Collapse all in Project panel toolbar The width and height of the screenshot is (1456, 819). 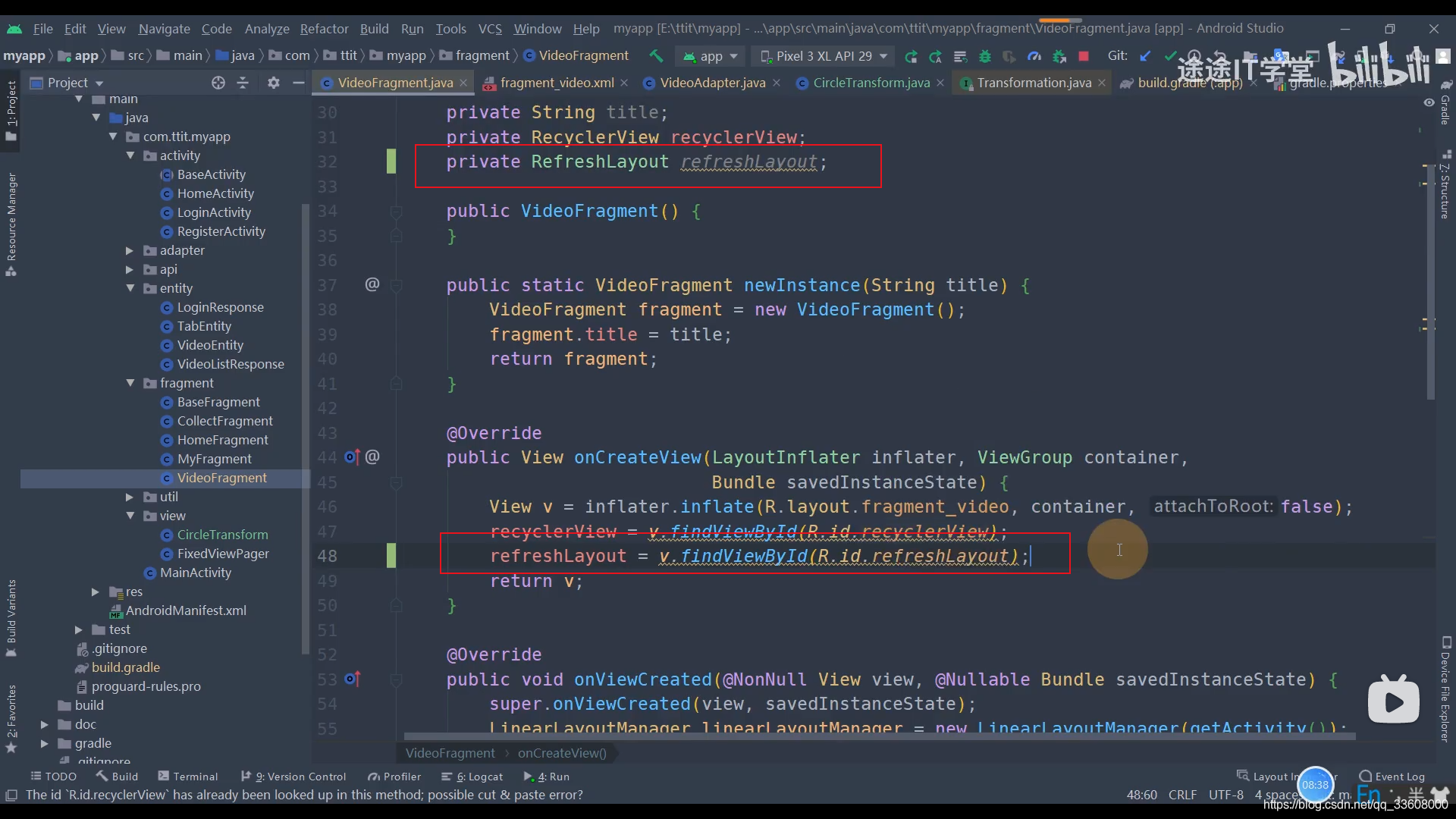243,83
